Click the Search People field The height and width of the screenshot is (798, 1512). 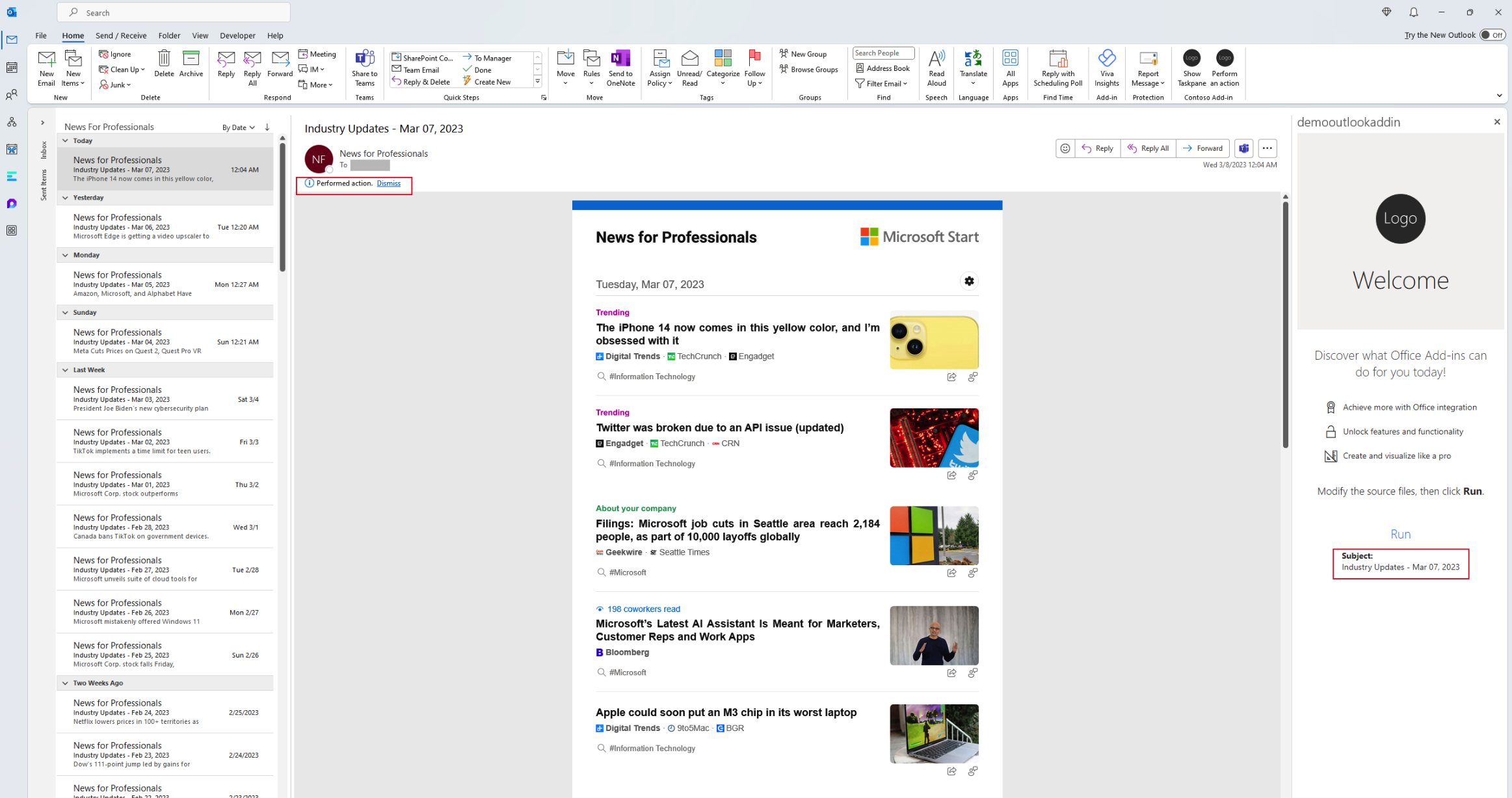(x=883, y=53)
